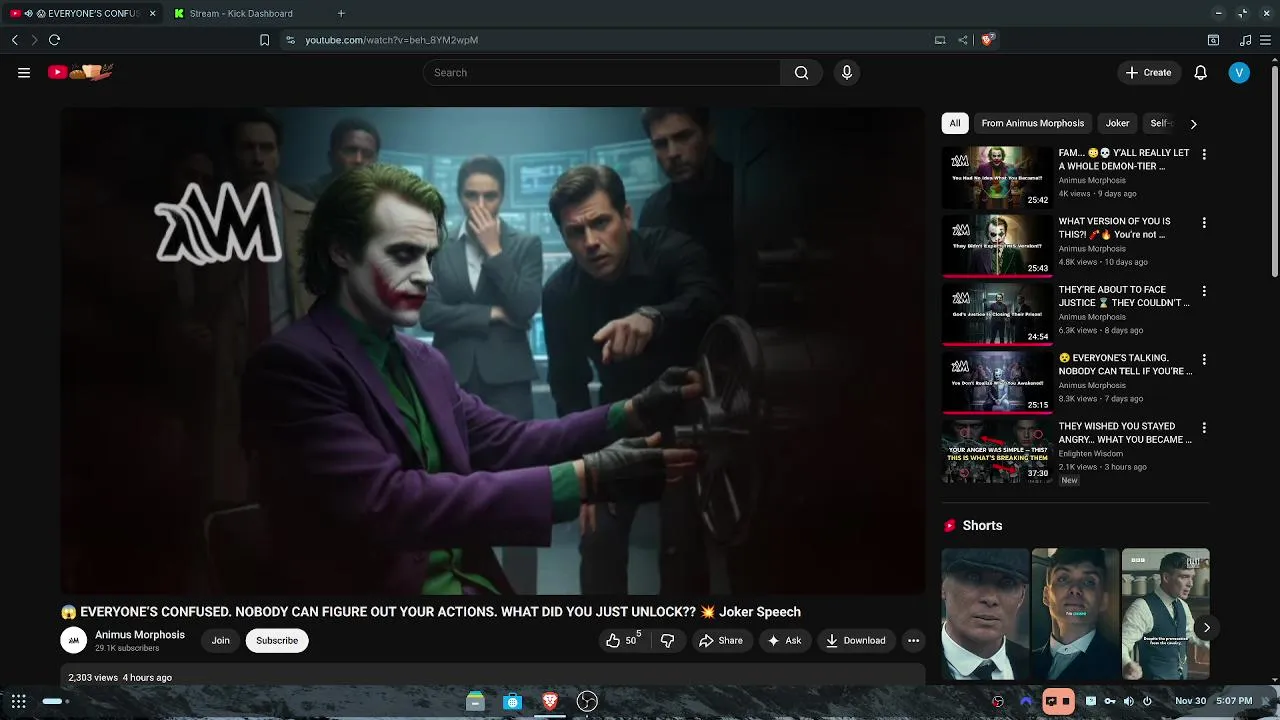Click the page vertical scrollbar
The width and height of the screenshot is (1280, 720).
tap(1274, 170)
